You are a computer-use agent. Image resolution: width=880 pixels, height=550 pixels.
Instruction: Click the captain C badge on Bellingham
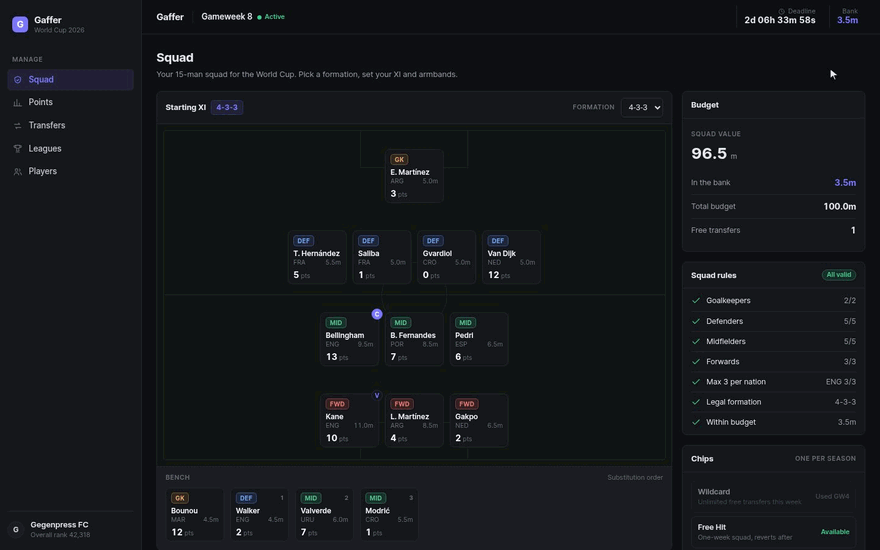377,314
